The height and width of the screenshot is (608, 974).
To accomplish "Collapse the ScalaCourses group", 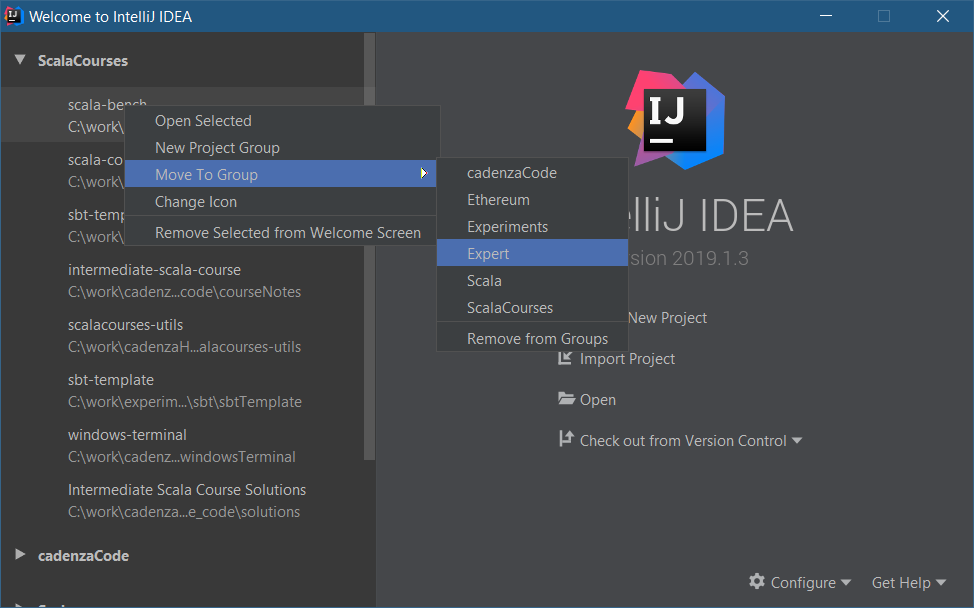I will tap(20, 60).
